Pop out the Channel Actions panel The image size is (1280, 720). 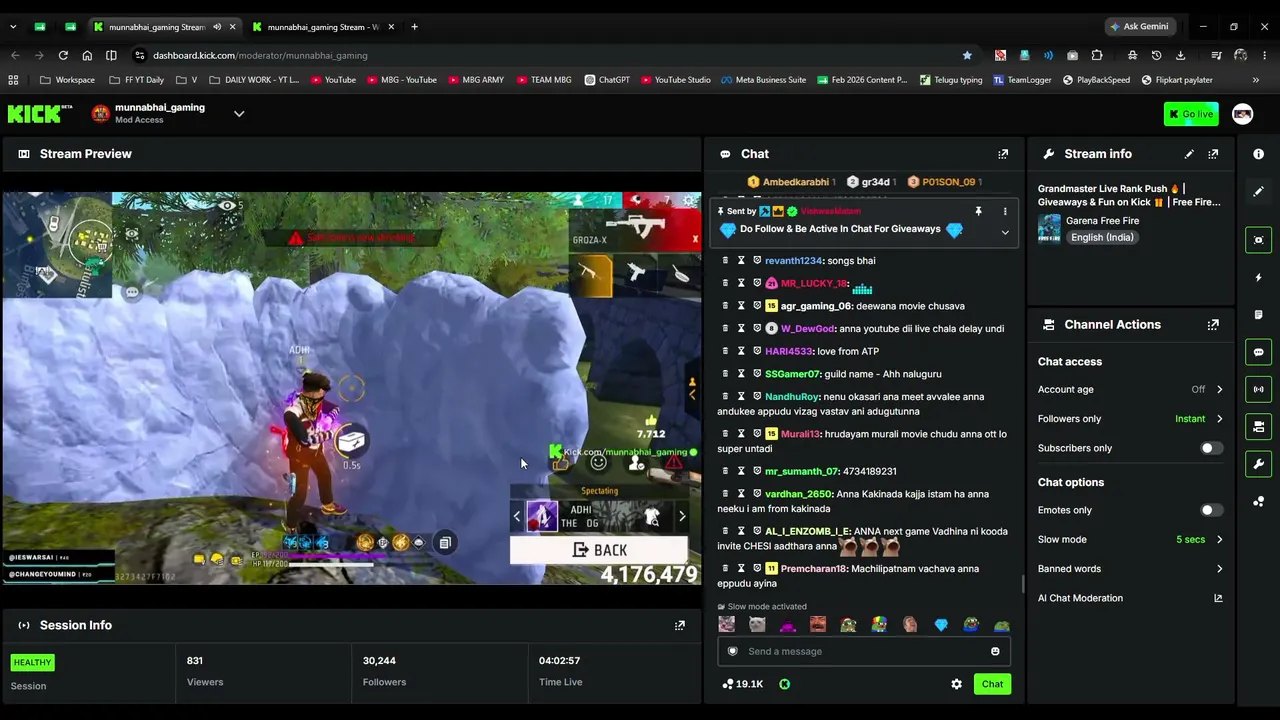(1213, 325)
